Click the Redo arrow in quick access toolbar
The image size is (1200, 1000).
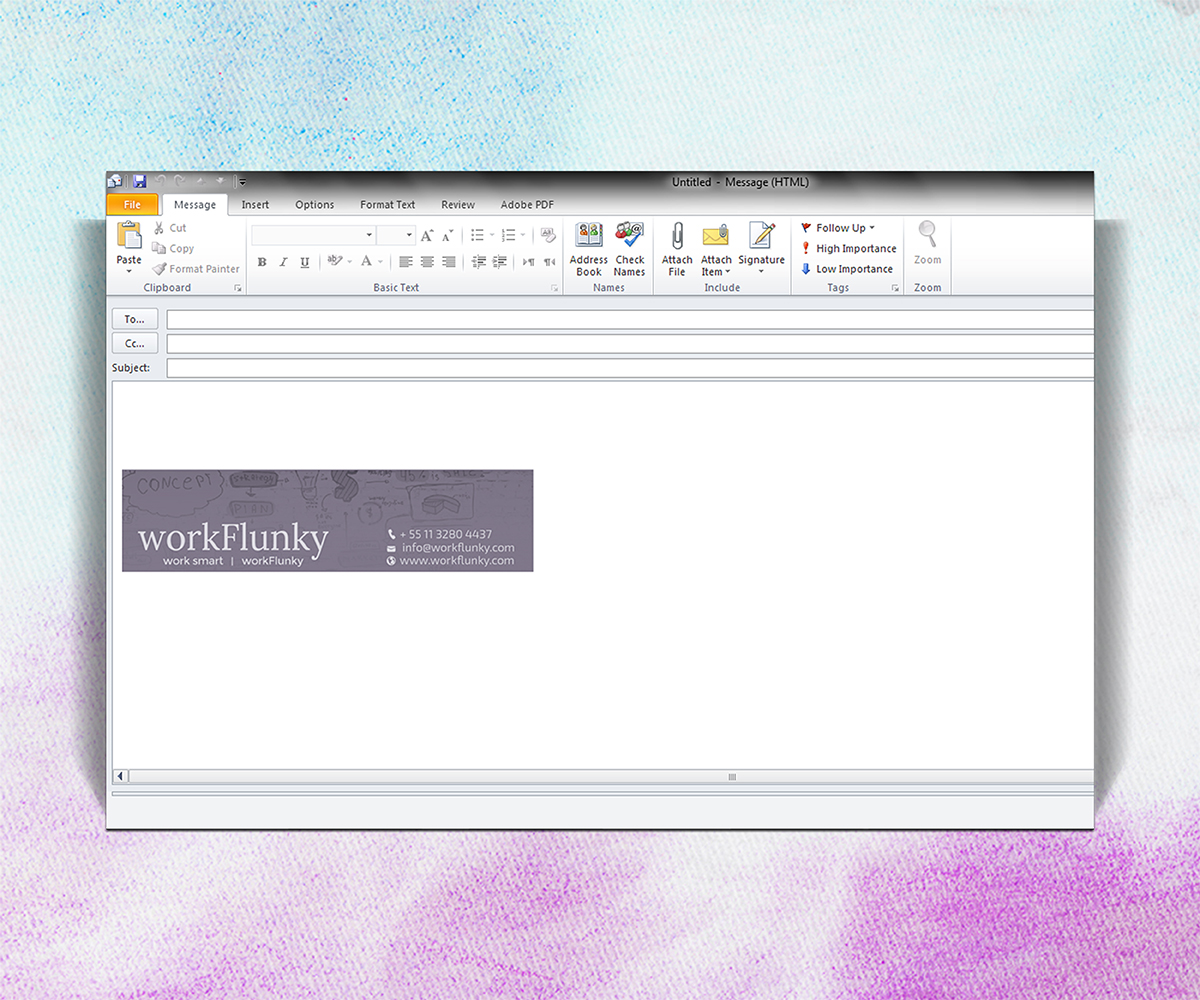(180, 181)
